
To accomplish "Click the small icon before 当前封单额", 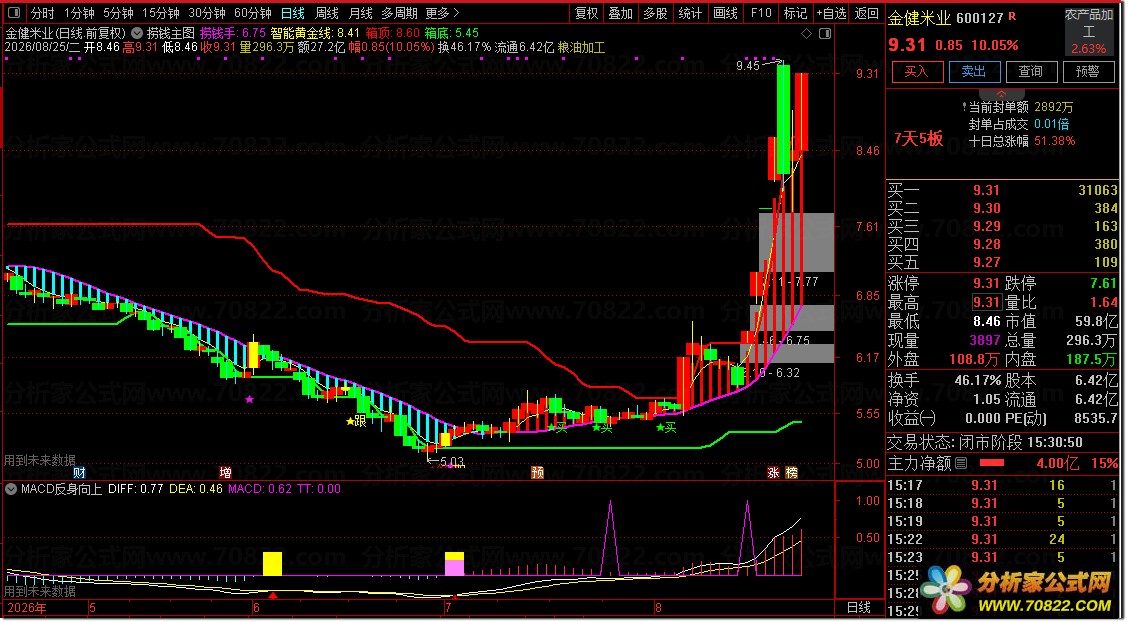I will tap(964, 106).
